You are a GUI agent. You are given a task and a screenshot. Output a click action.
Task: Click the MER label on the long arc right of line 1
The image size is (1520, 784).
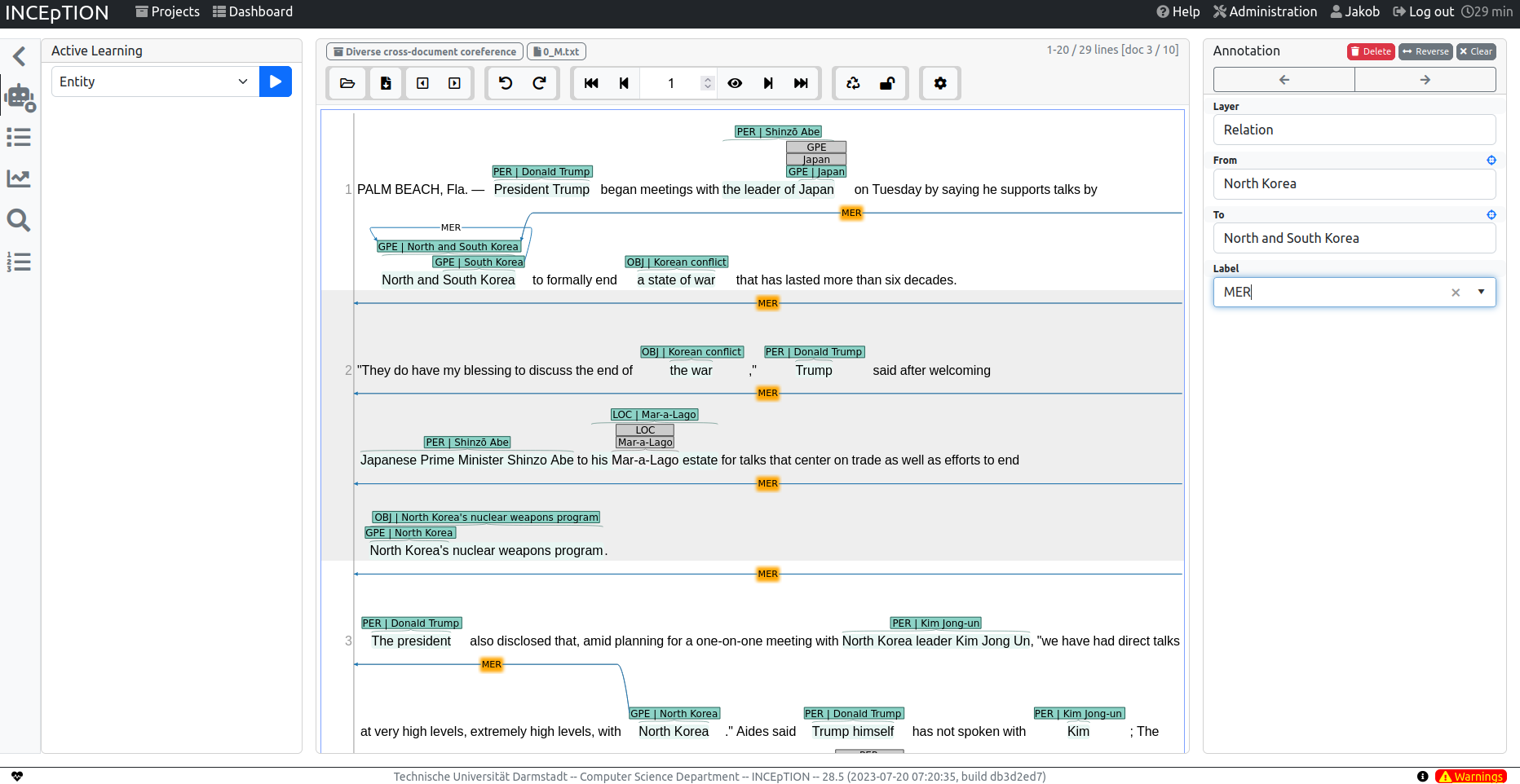[851, 213]
